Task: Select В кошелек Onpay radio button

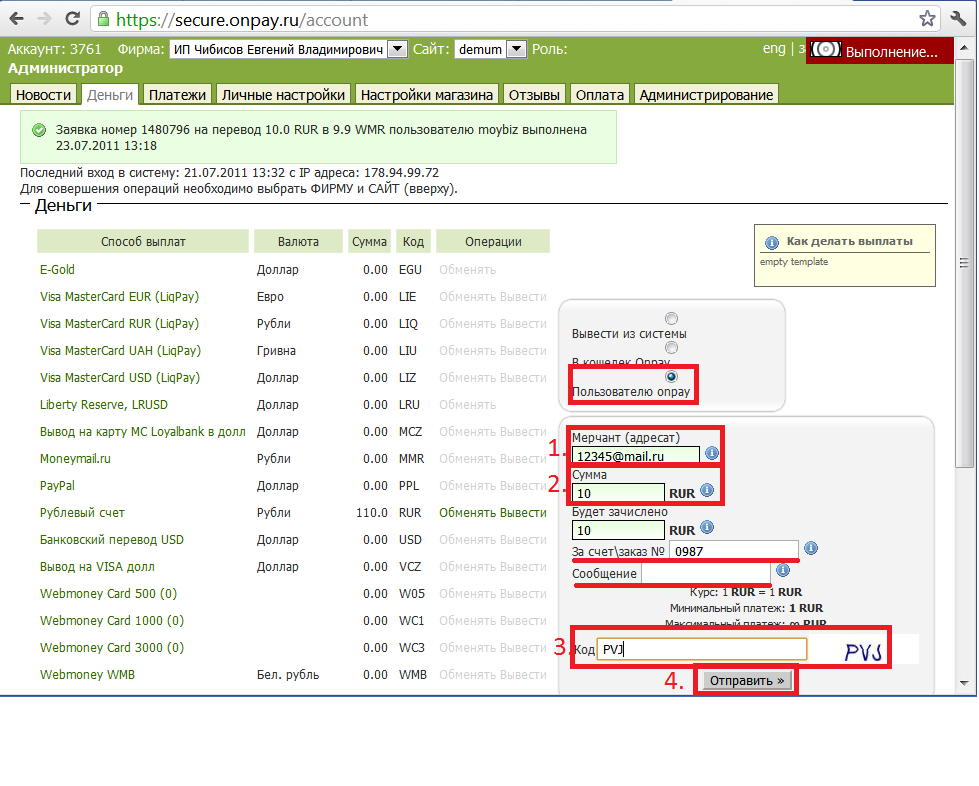Action: coord(671,347)
